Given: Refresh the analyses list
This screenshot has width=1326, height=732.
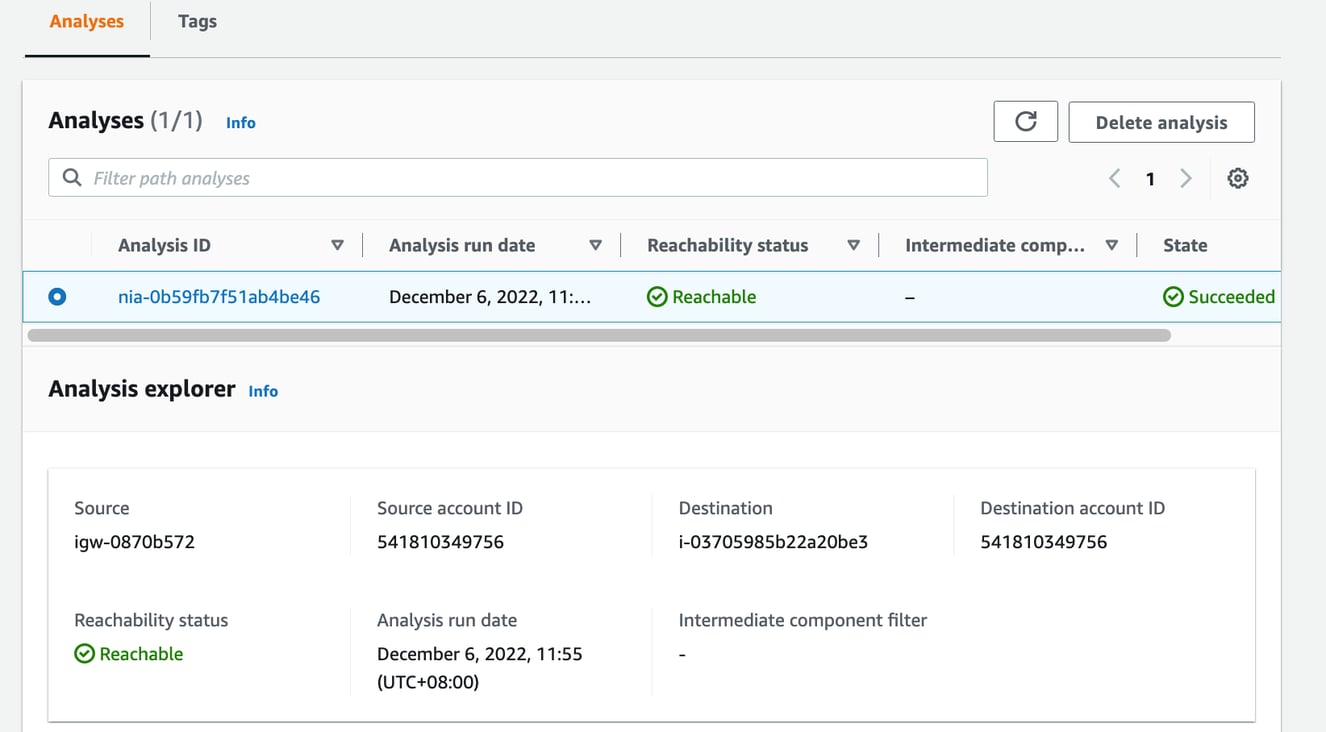Looking at the screenshot, I should (x=1025, y=121).
